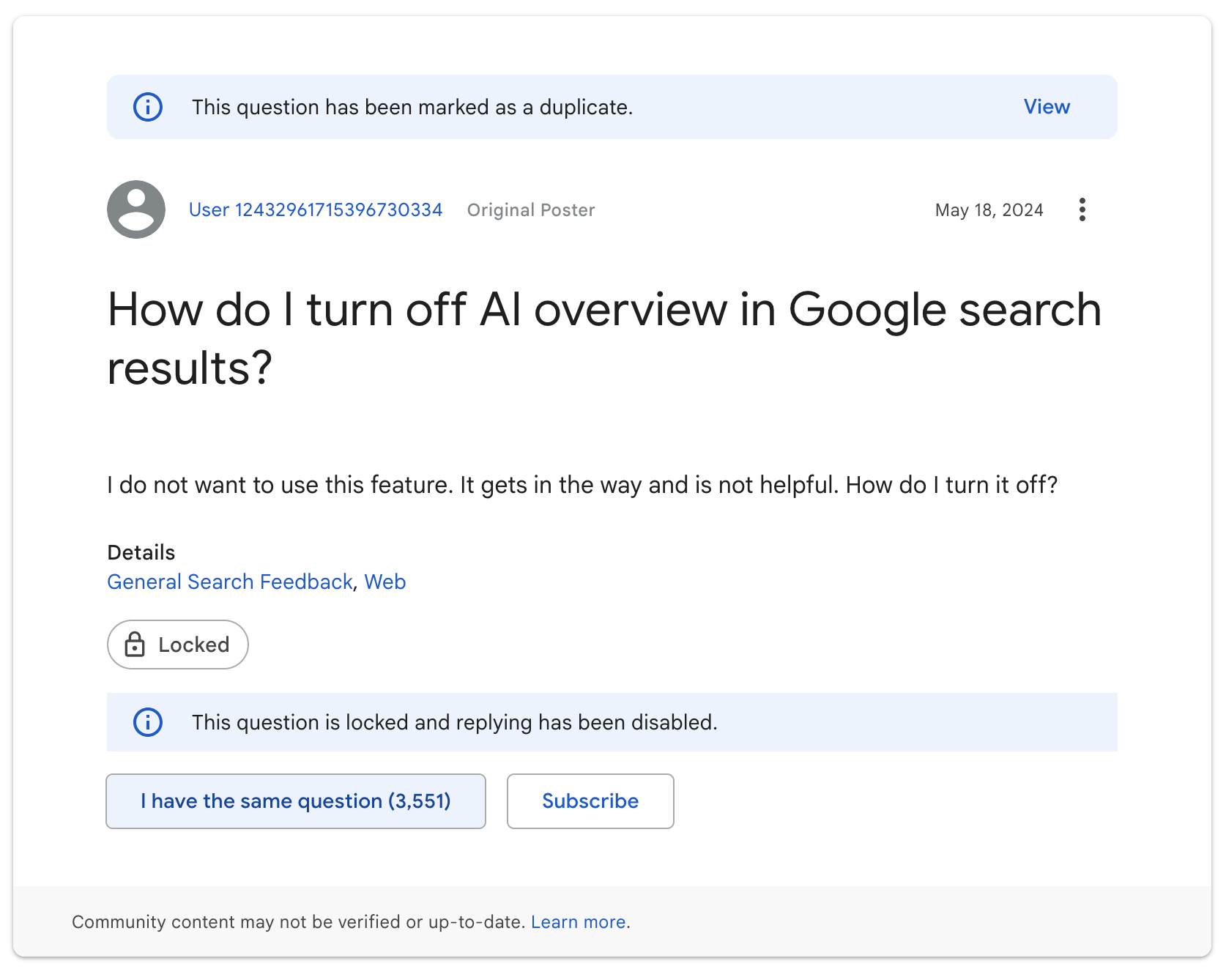Click info icon in locked question notice
The width and height of the screenshot is (1226, 980).
(x=147, y=722)
